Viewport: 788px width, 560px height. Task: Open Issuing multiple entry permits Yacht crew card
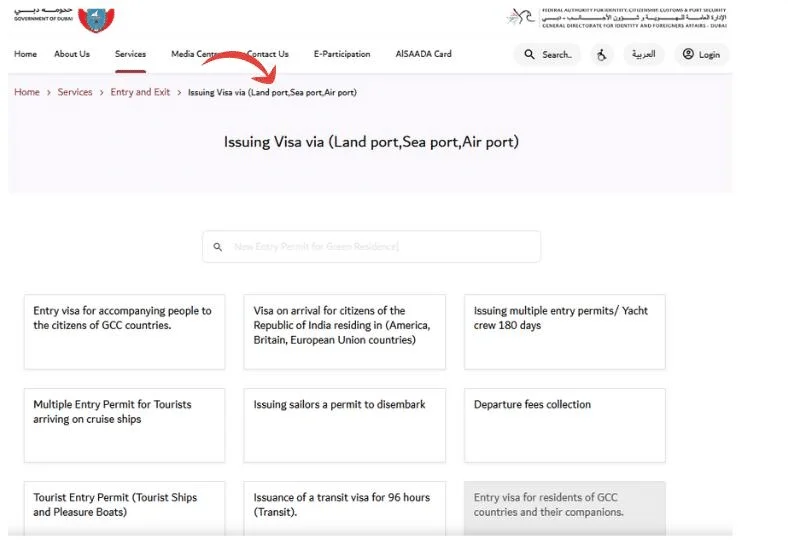click(x=565, y=332)
